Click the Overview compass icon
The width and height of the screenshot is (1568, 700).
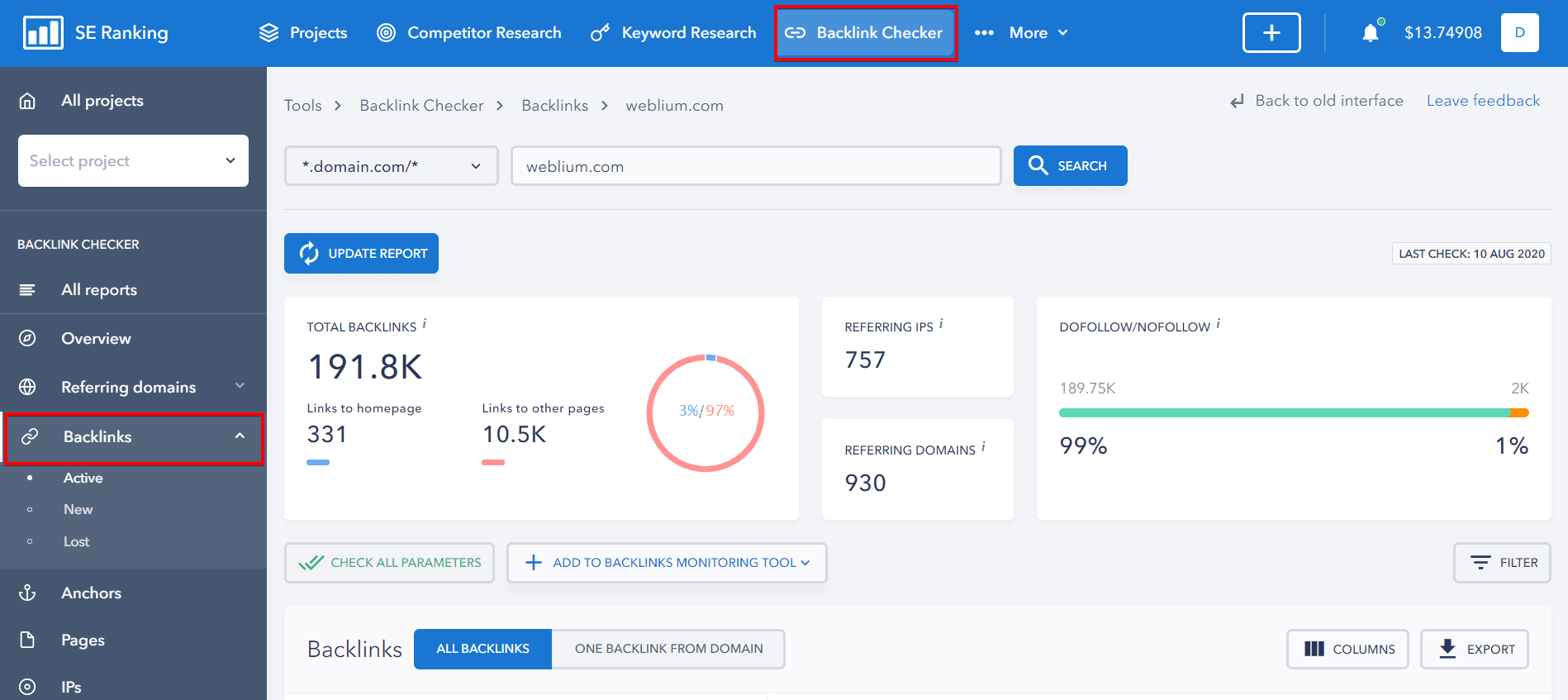pos(27,338)
